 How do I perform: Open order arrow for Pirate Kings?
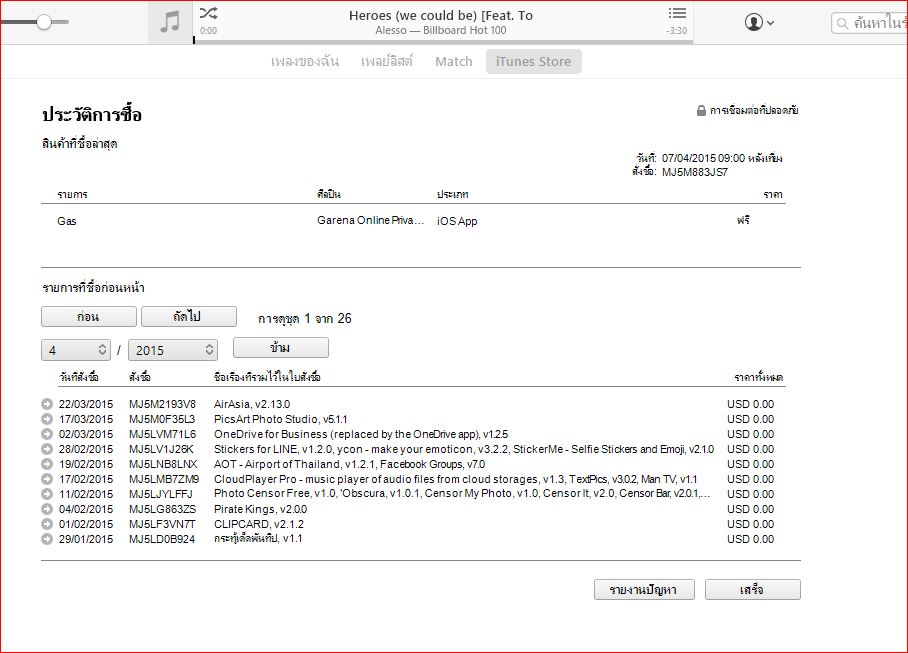tap(47, 509)
